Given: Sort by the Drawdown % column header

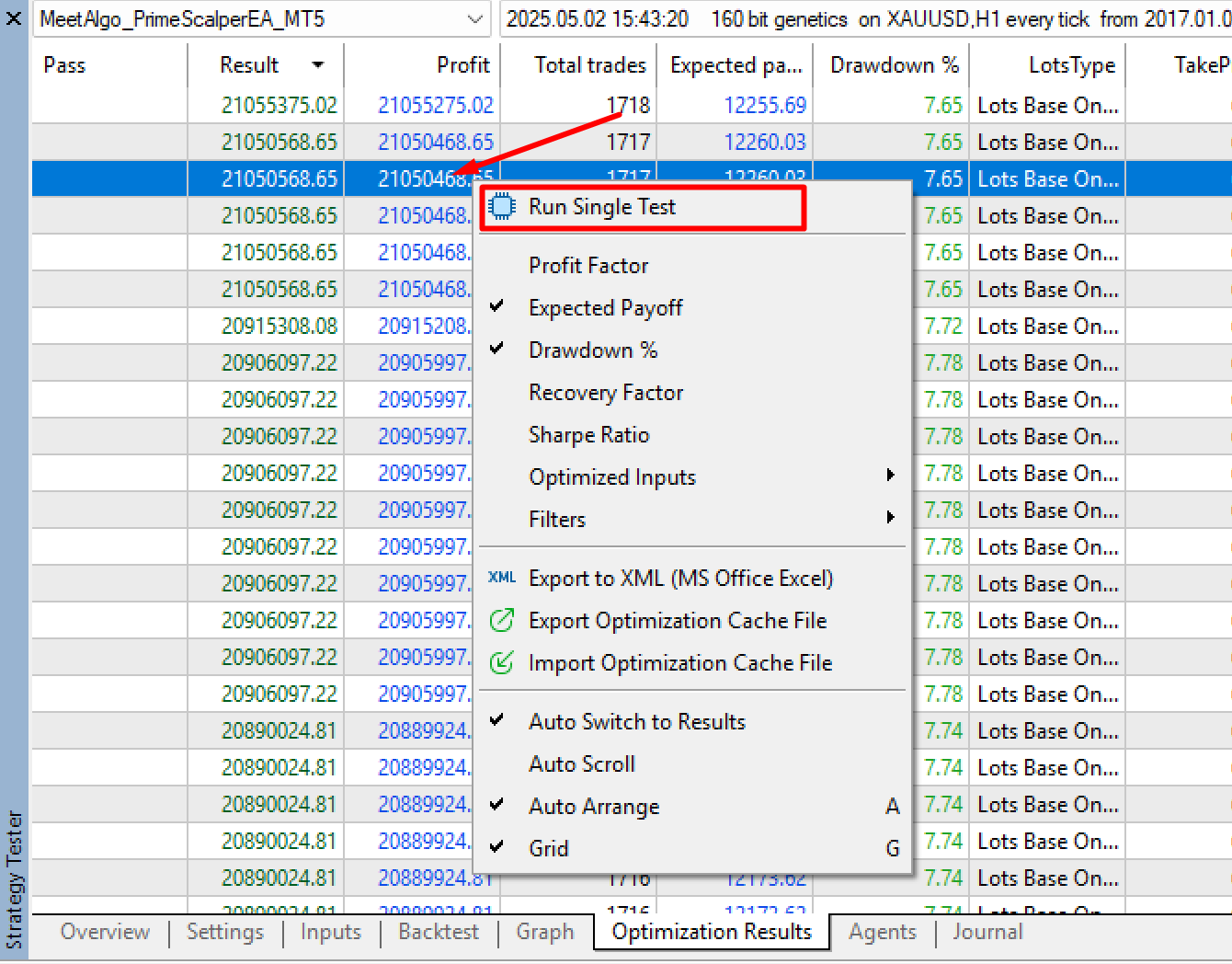Looking at the screenshot, I should [891, 65].
